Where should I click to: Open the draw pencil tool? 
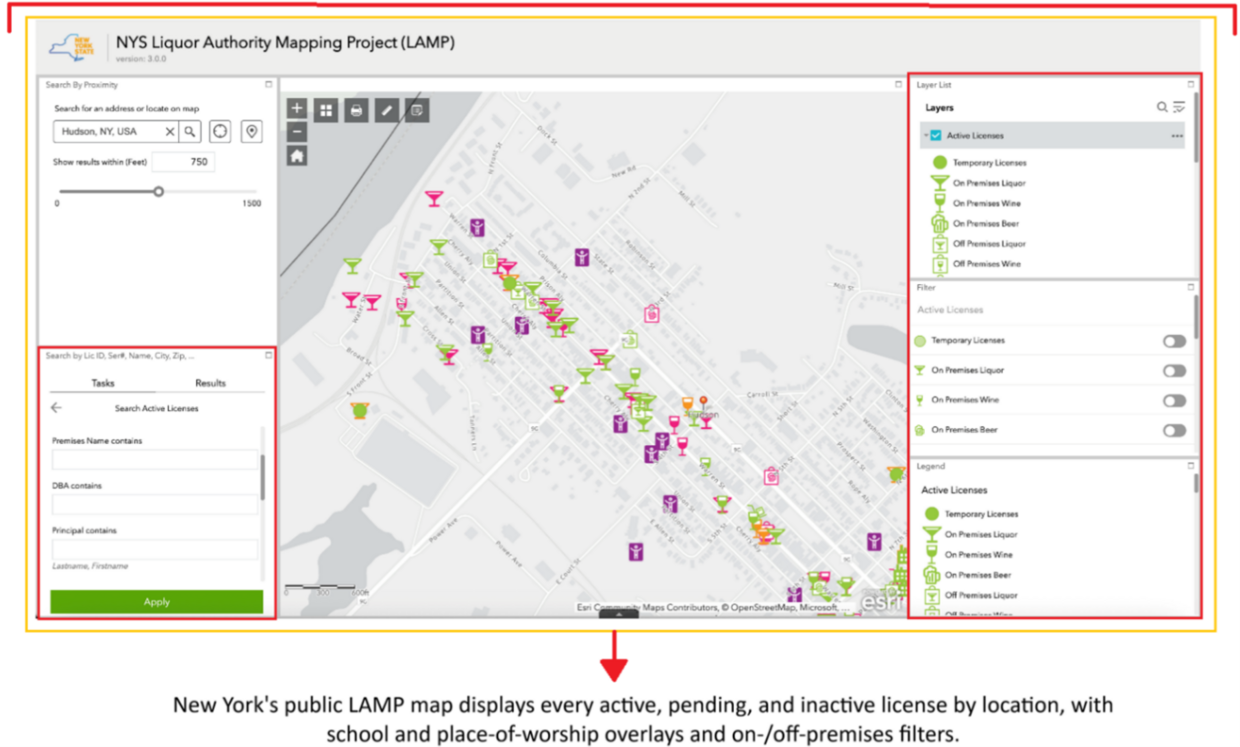(x=386, y=111)
